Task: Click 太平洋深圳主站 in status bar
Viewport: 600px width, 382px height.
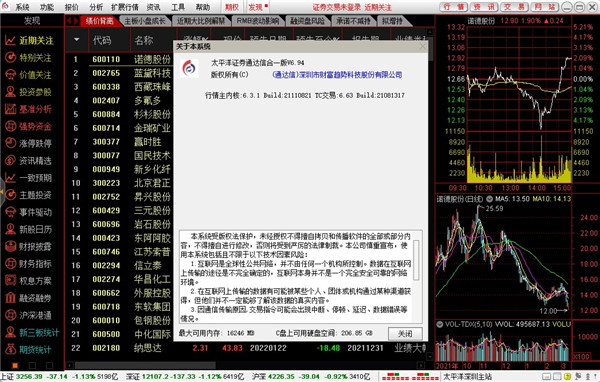Action: (x=468, y=377)
